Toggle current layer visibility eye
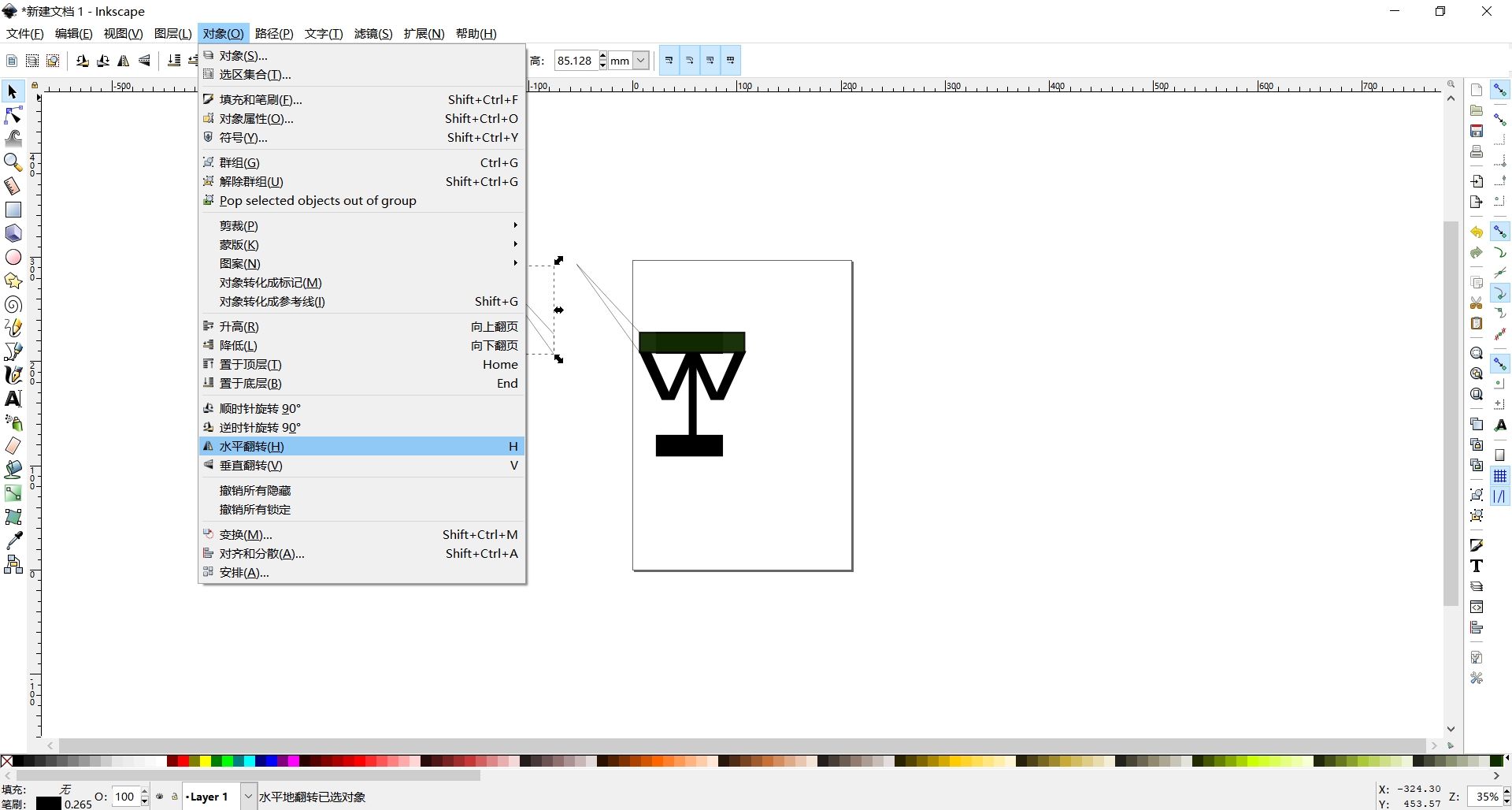Image resolution: width=1512 pixels, height=810 pixels. point(160,797)
